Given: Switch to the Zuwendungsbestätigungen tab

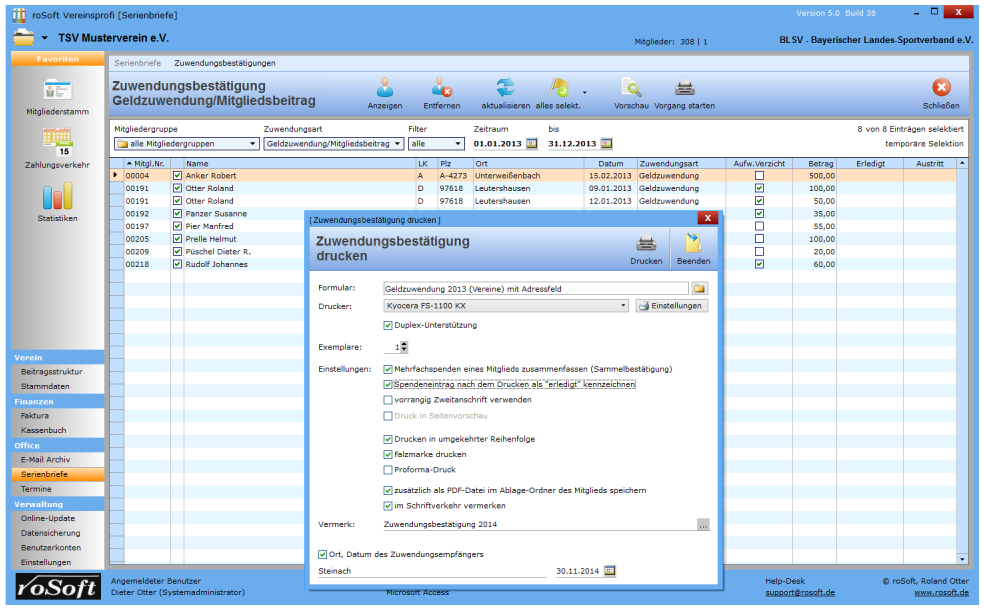Looking at the screenshot, I should click(x=225, y=63).
